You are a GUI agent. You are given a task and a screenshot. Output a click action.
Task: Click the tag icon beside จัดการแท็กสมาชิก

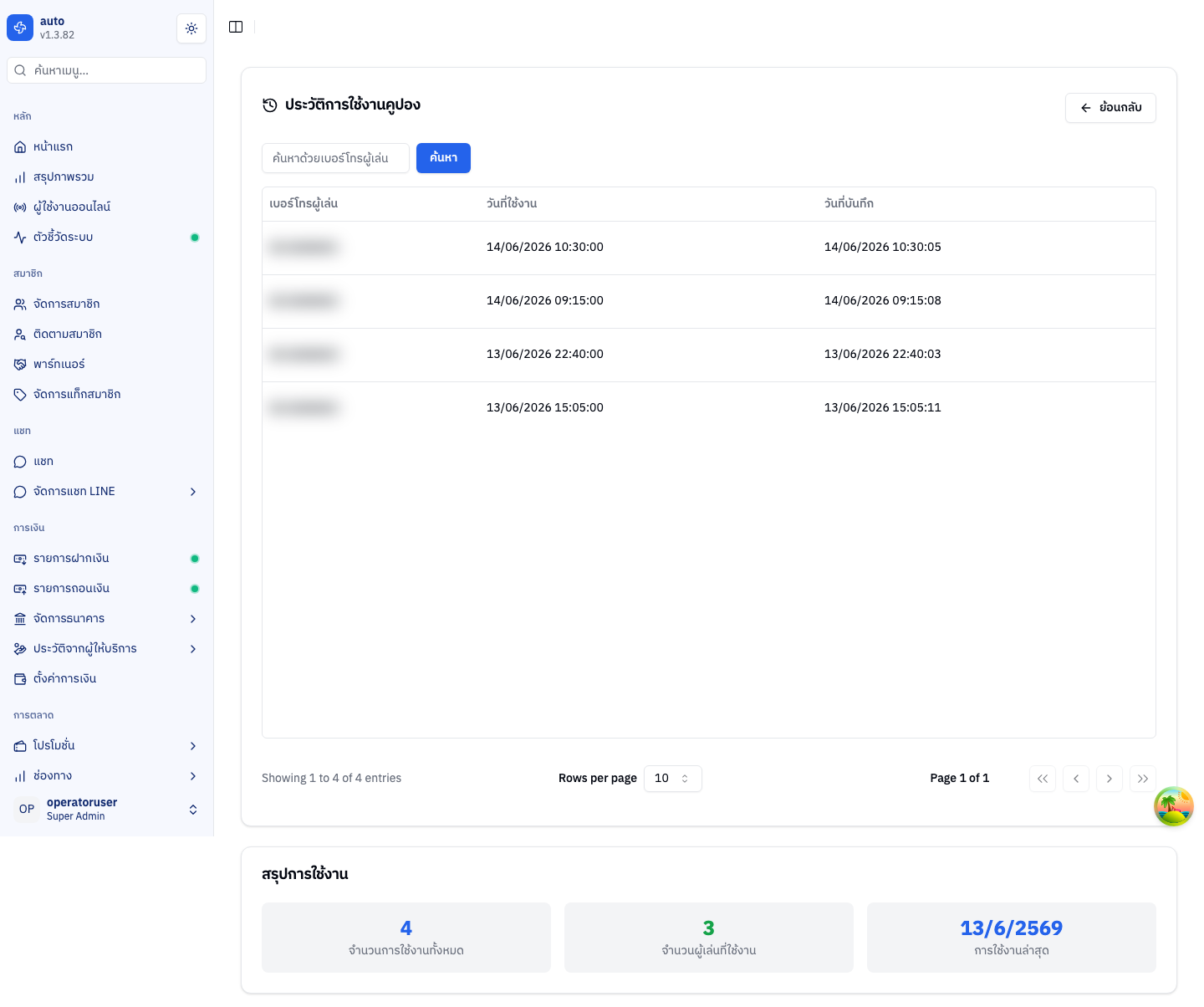tap(20, 395)
